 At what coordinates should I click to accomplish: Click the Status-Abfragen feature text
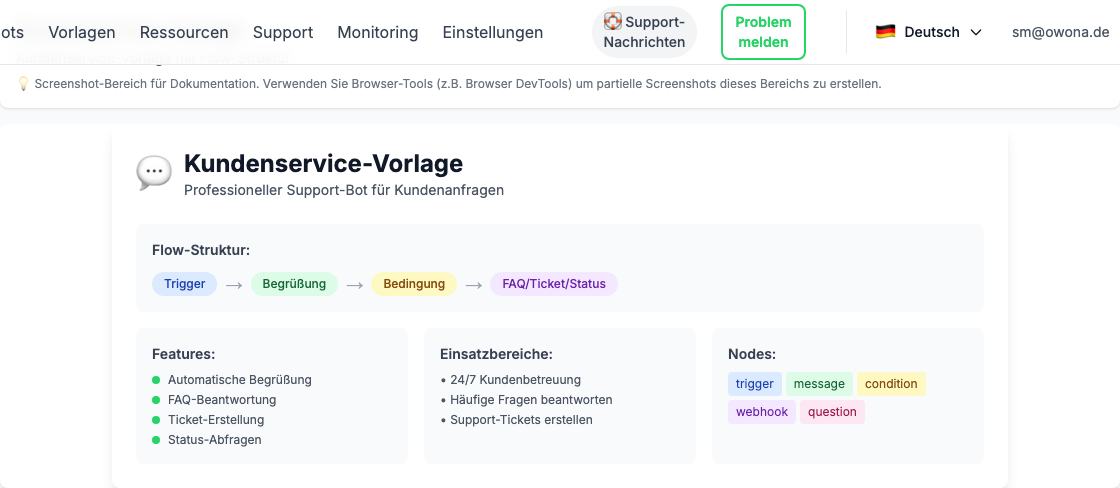pyautogui.click(x=214, y=439)
